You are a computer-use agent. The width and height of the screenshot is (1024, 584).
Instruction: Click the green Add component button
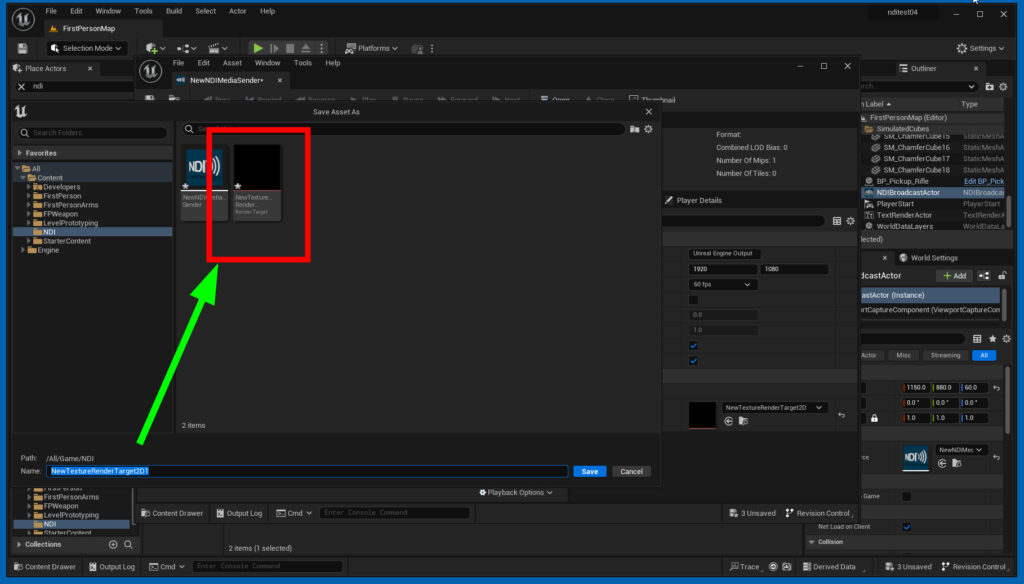click(x=954, y=276)
